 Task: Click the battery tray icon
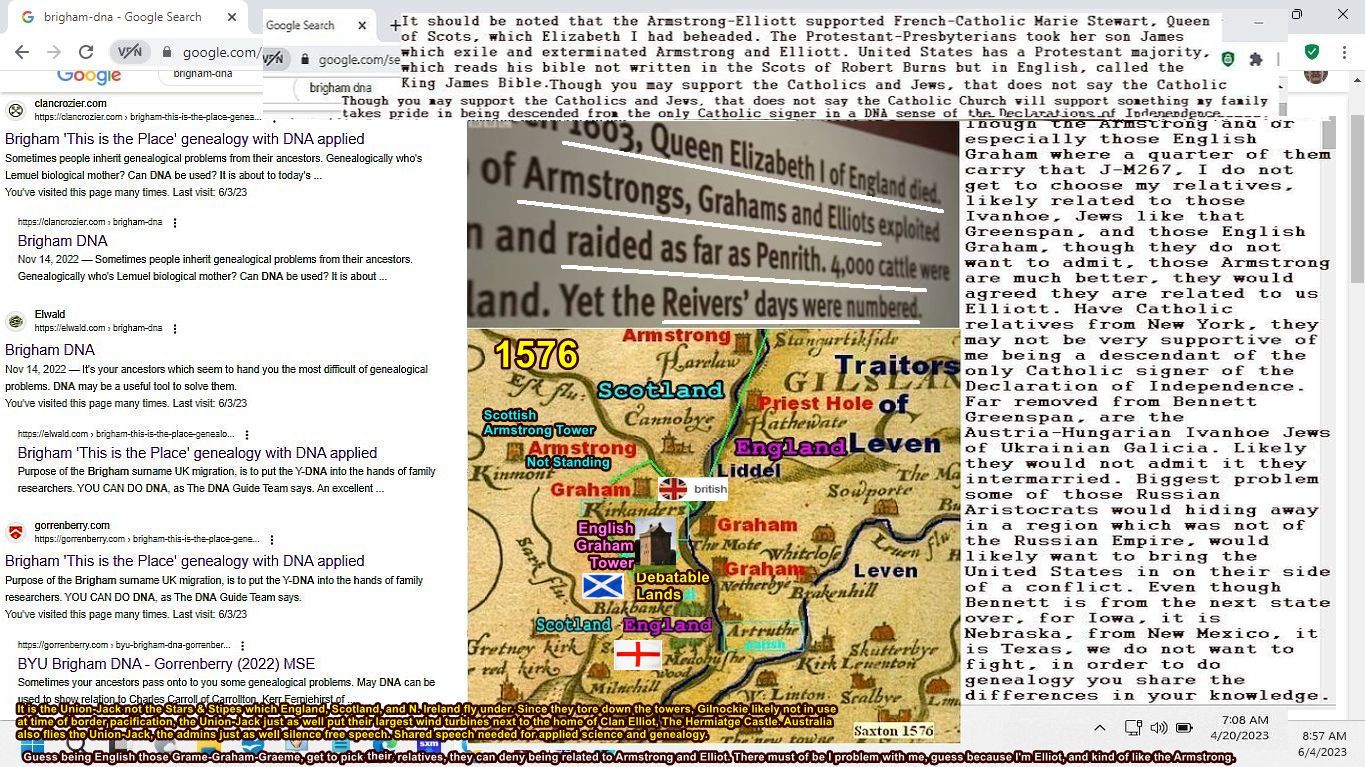1184,728
